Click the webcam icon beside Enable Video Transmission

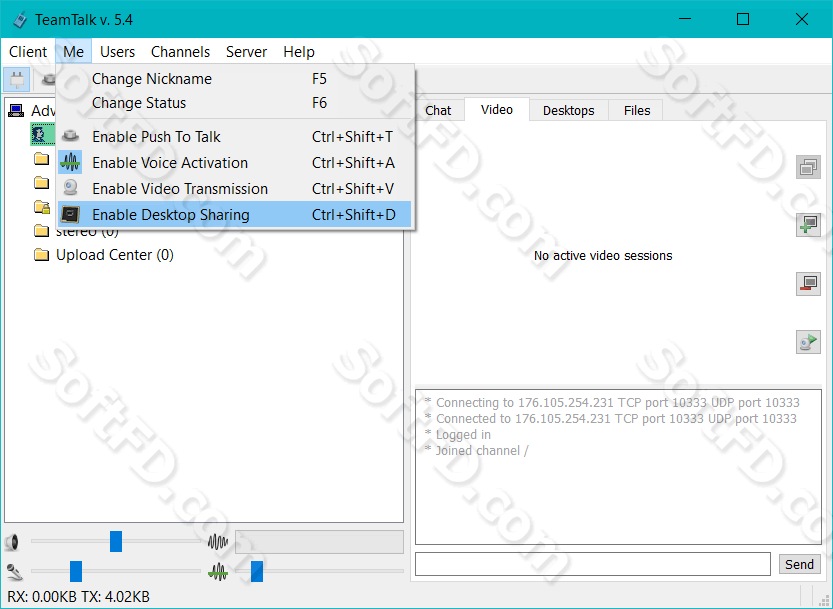click(70, 188)
